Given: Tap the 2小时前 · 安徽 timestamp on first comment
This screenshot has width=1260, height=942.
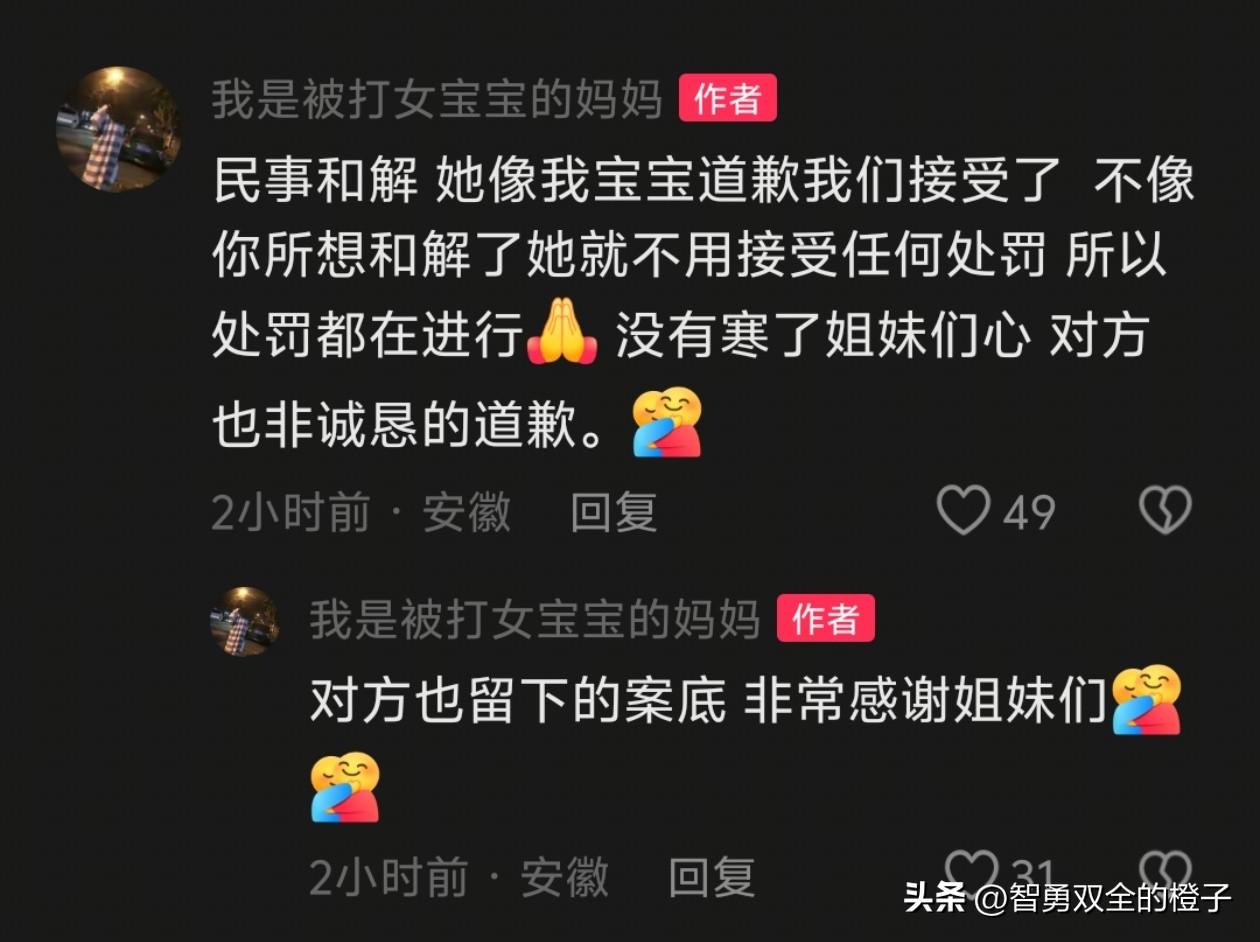Looking at the screenshot, I should click(361, 513).
